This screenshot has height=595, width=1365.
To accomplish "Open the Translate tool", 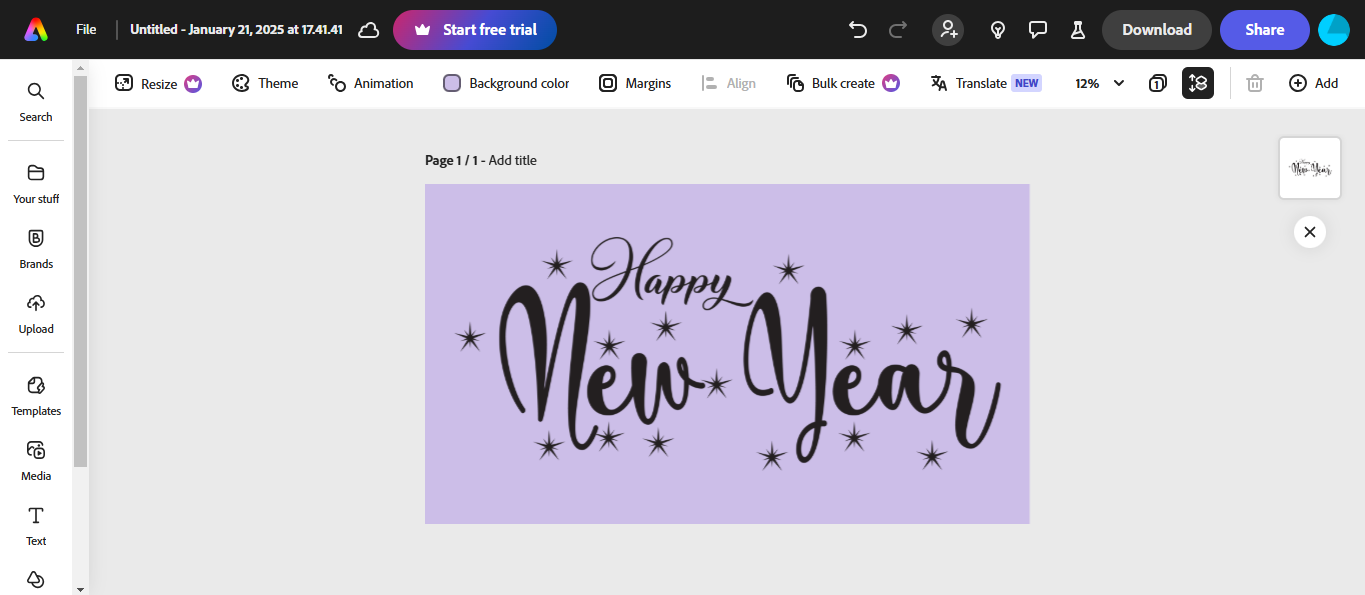I will click(x=986, y=83).
